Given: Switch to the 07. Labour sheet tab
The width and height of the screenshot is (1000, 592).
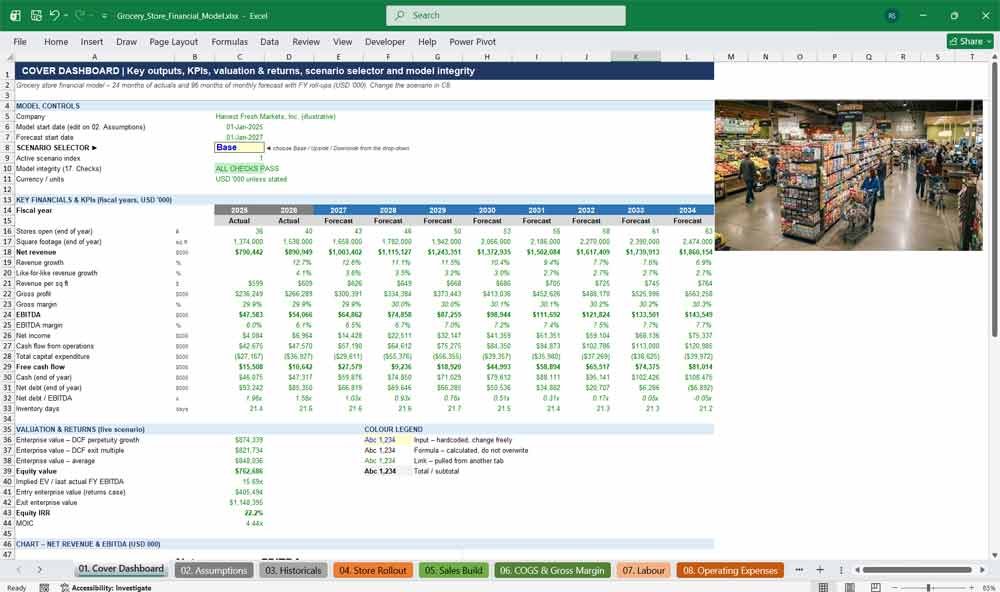Looking at the screenshot, I should [x=643, y=570].
